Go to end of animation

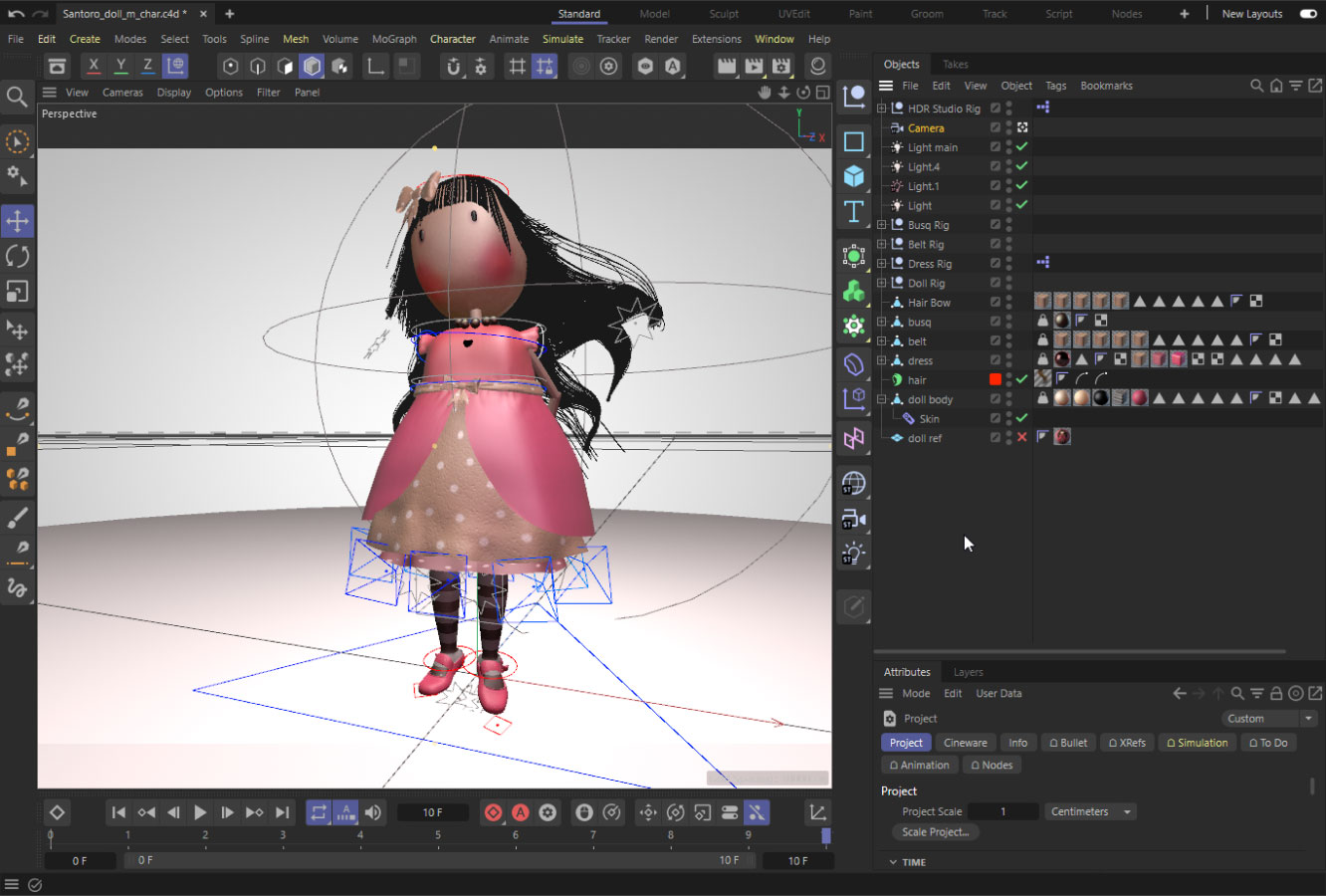[282, 812]
